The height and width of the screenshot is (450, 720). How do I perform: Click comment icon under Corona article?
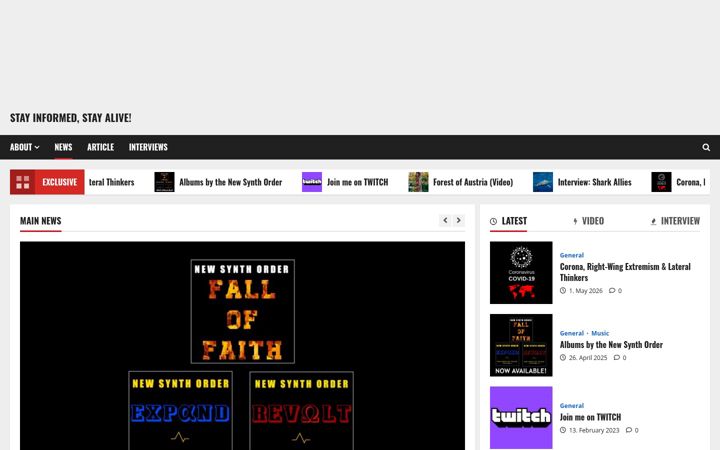(x=612, y=291)
